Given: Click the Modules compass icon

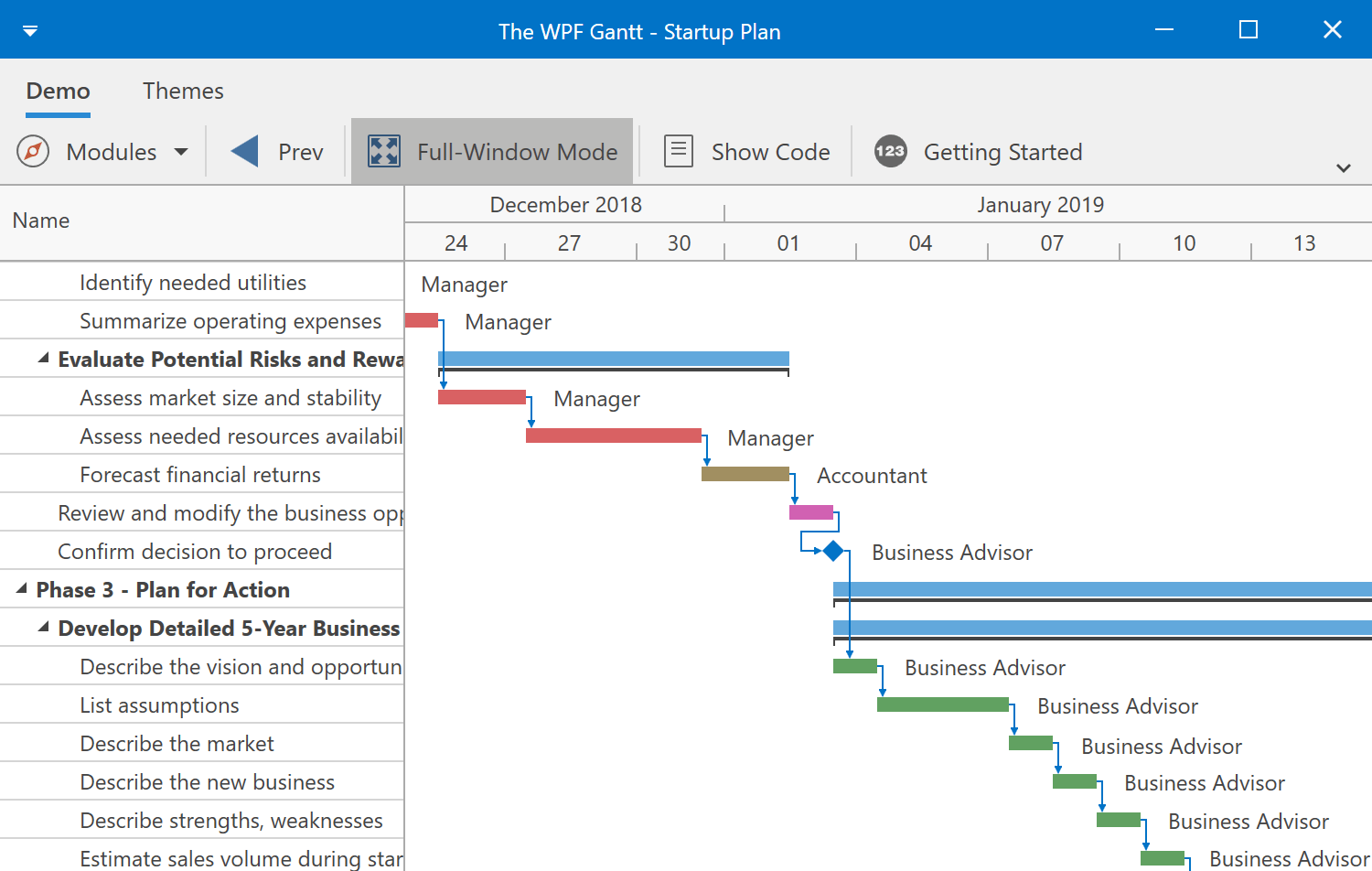Looking at the screenshot, I should 32,151.
